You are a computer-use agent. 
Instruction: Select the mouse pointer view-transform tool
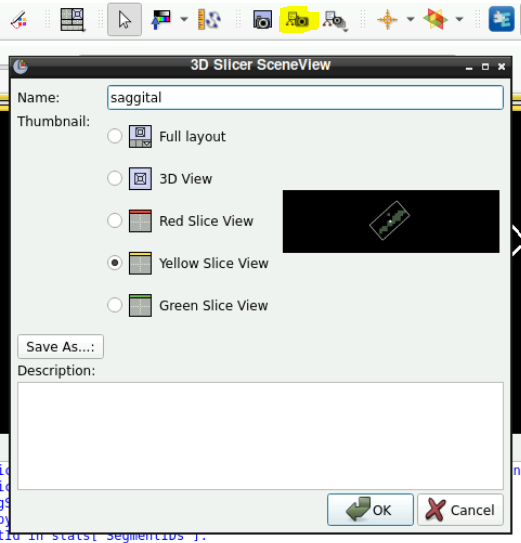124,19
